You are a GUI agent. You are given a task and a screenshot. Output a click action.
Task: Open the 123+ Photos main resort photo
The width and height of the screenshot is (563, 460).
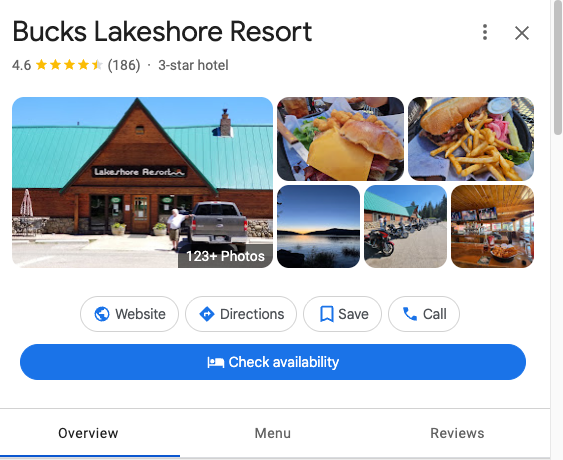[x=142, y=182]
